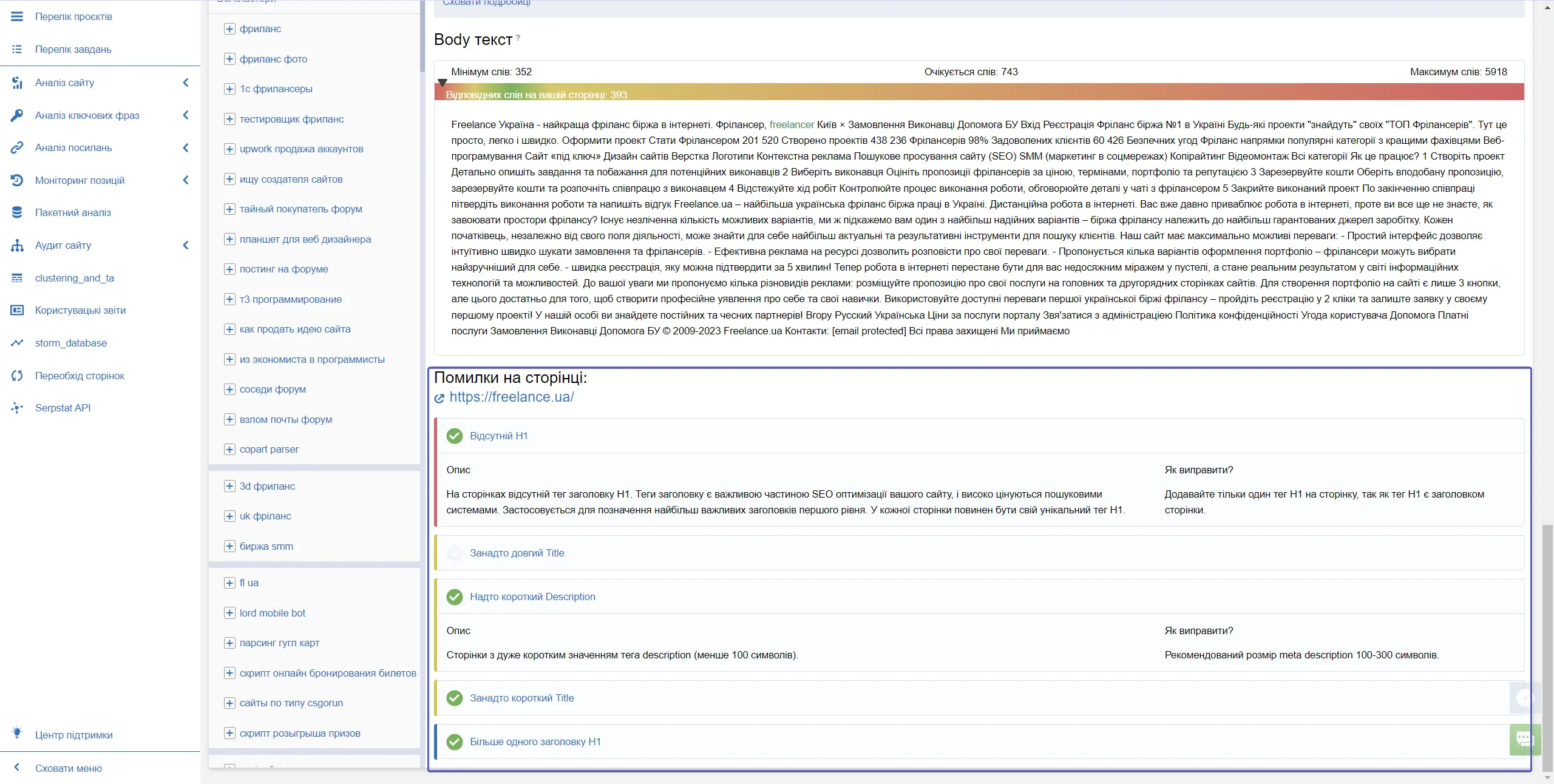Open the https://freelance.ua/ link
1554x784 pixels.
coord(511,397)
